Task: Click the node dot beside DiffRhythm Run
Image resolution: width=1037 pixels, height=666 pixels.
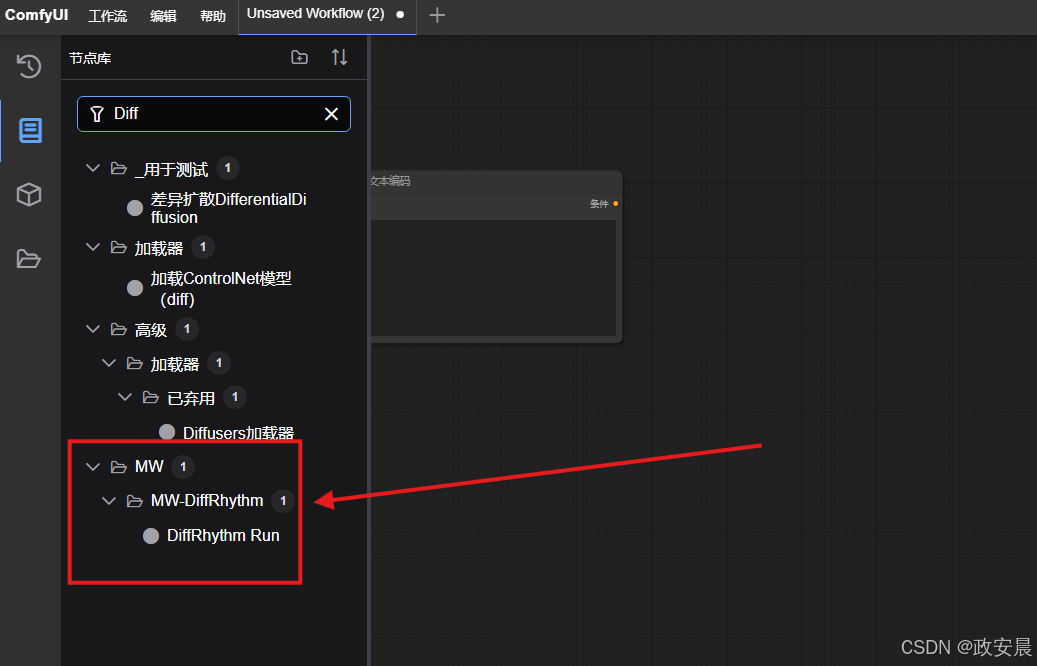Action: click(x=151, y=536)
